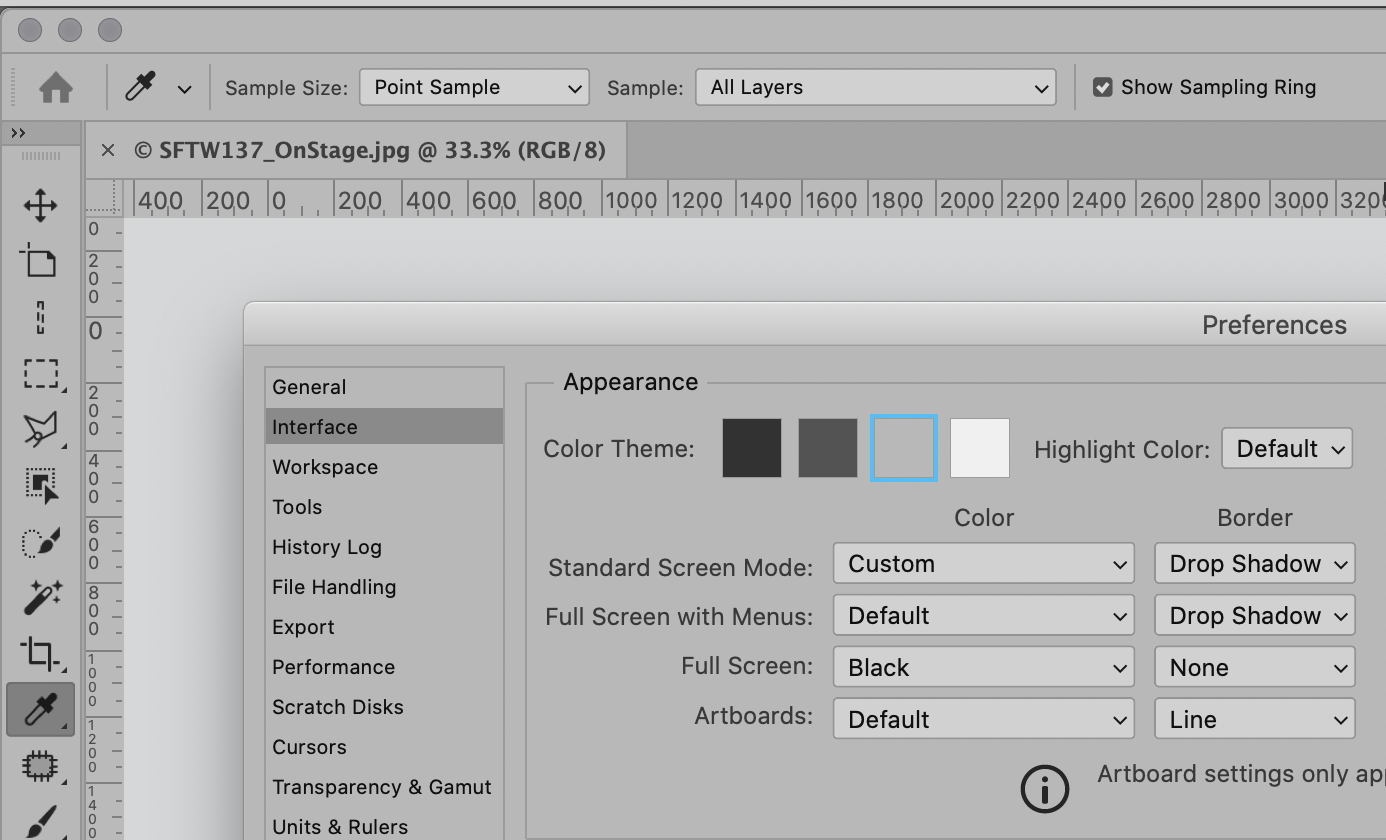
Task: Uncheck Show Sampling Ring
Action: [1103, 86]
